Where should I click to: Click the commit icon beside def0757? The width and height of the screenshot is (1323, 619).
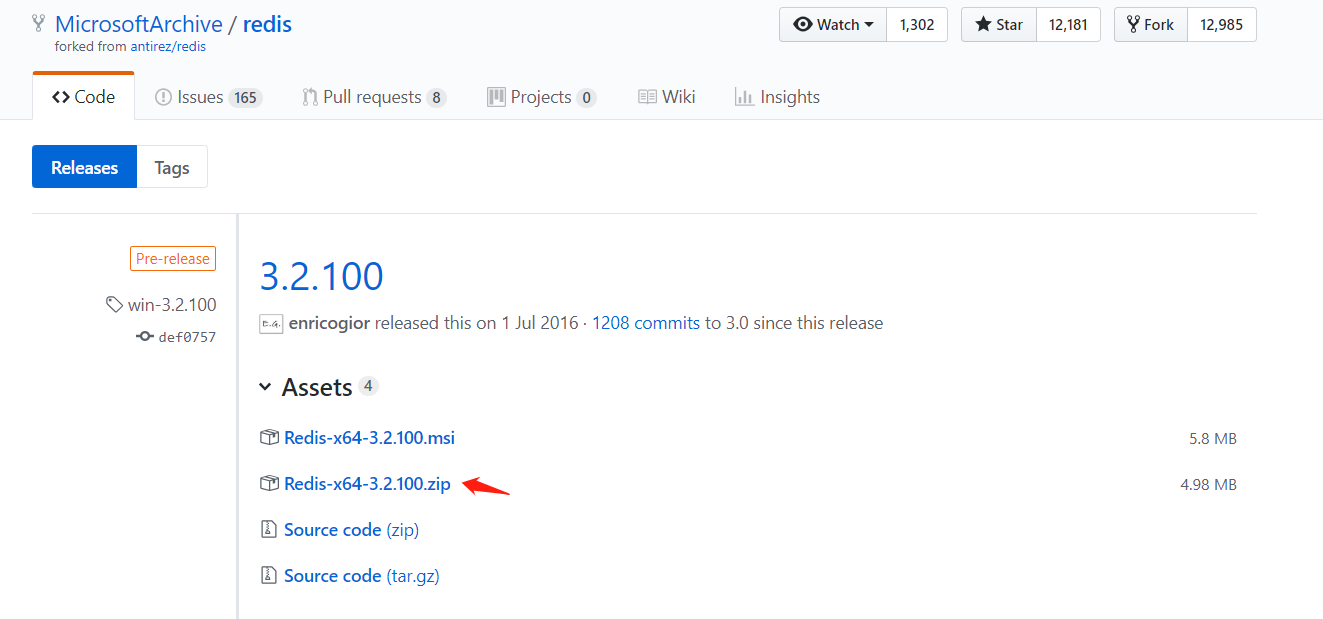tap(145, 337)
